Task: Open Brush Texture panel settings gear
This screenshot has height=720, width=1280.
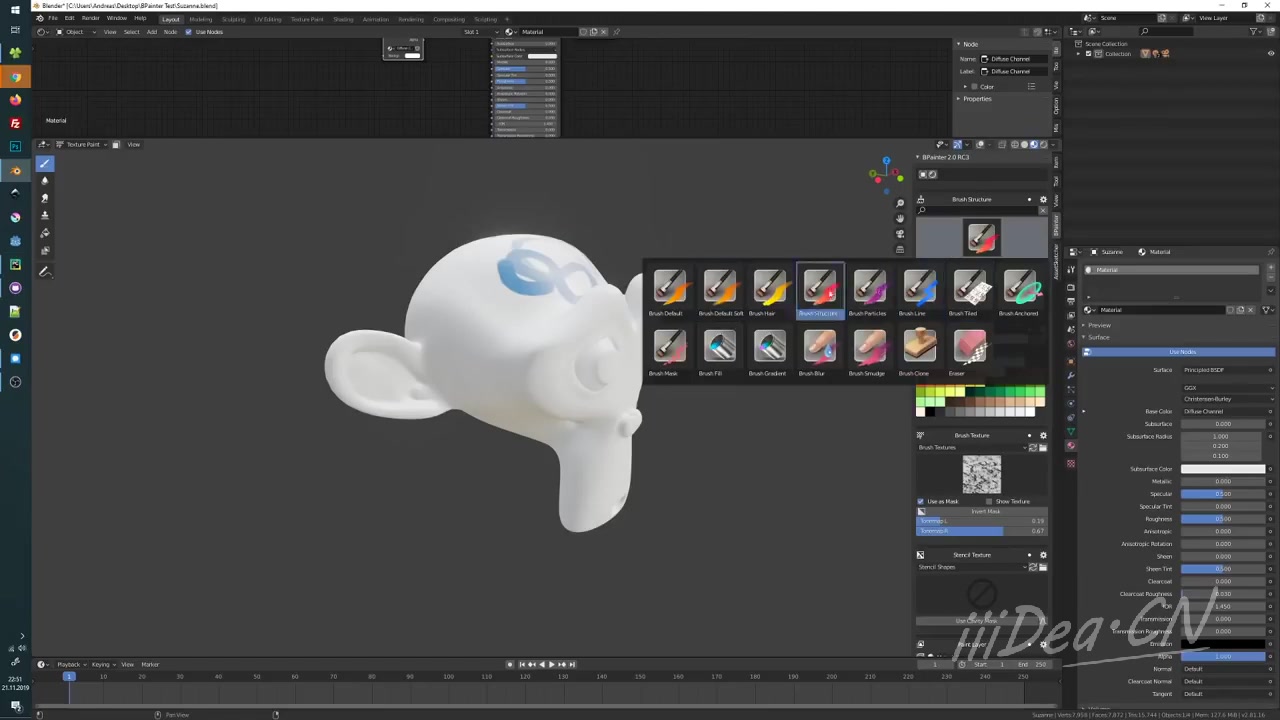Action: [1043, 435]
